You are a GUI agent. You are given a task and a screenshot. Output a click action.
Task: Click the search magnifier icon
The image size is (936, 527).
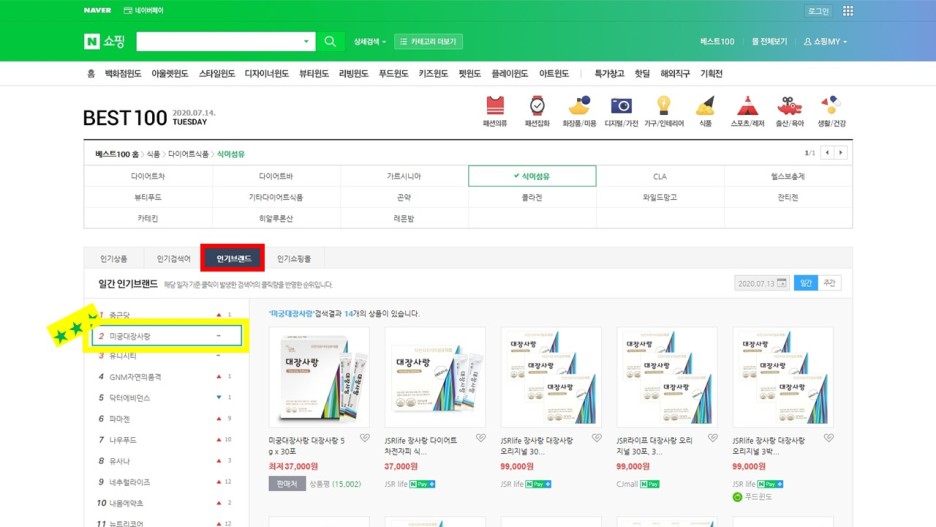tap(330, 41)
